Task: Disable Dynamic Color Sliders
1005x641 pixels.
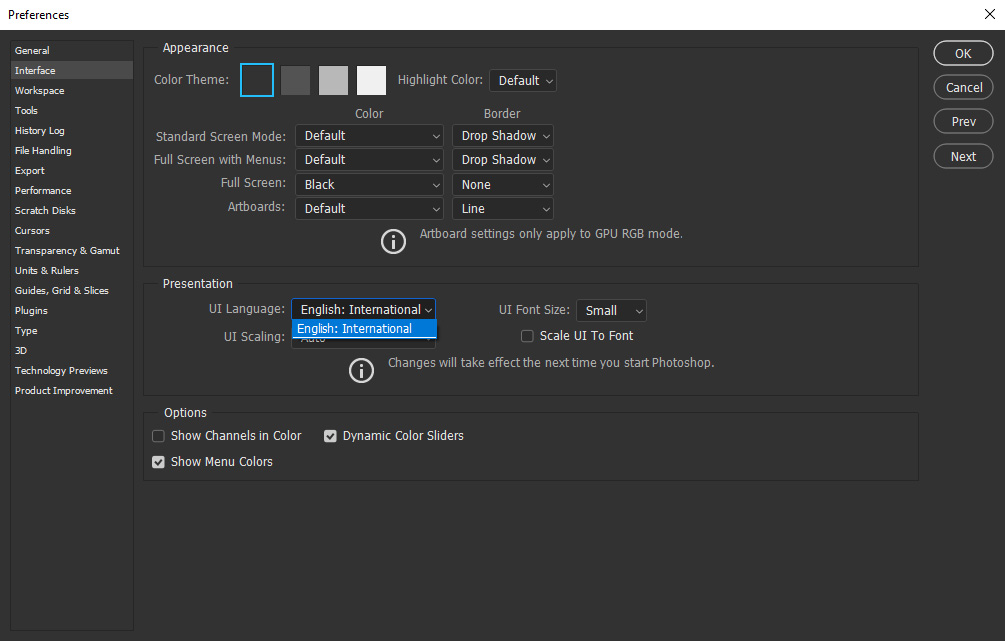Action: point(330,435)
